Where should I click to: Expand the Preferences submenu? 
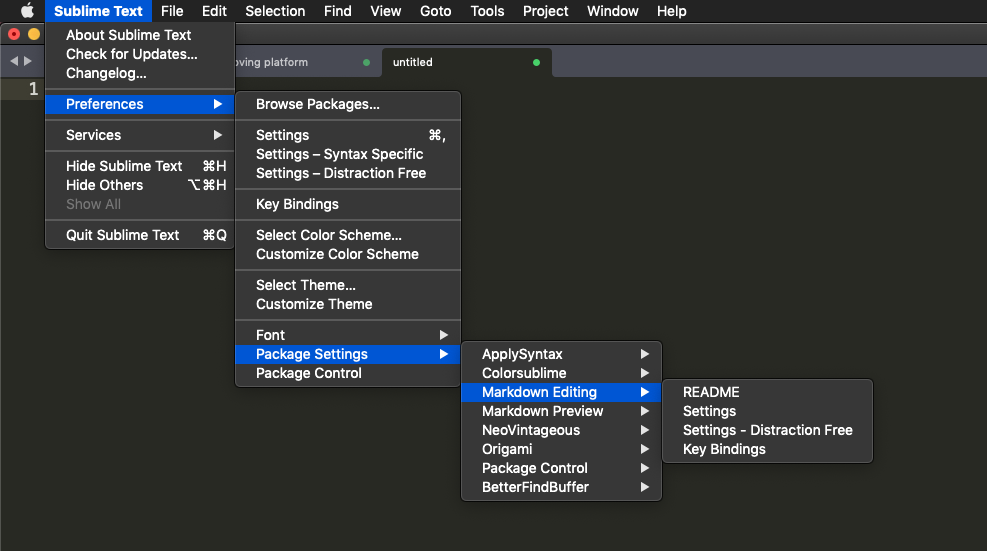(x=140, y=104)
